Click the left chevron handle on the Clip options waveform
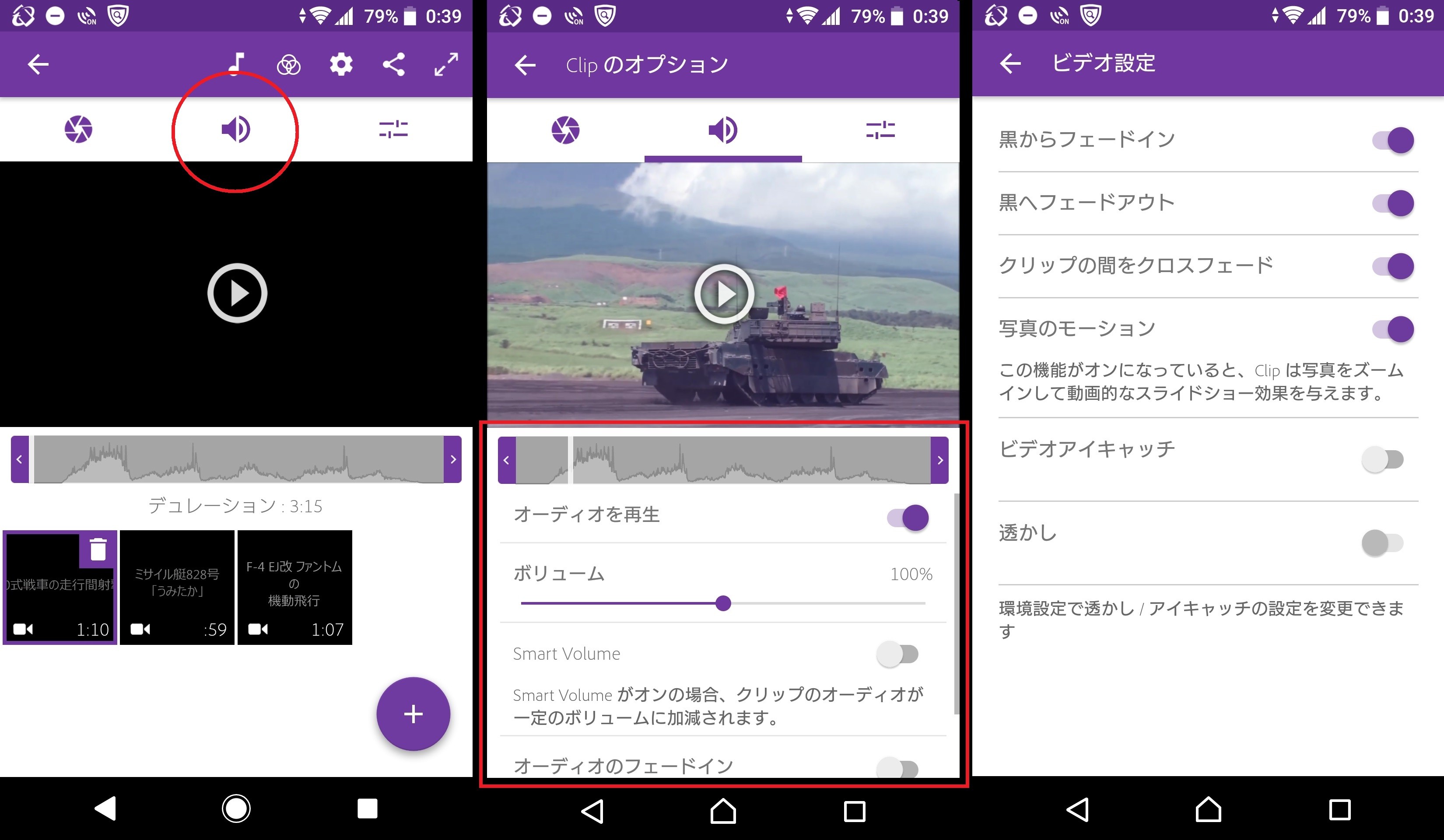 [507, 460]
